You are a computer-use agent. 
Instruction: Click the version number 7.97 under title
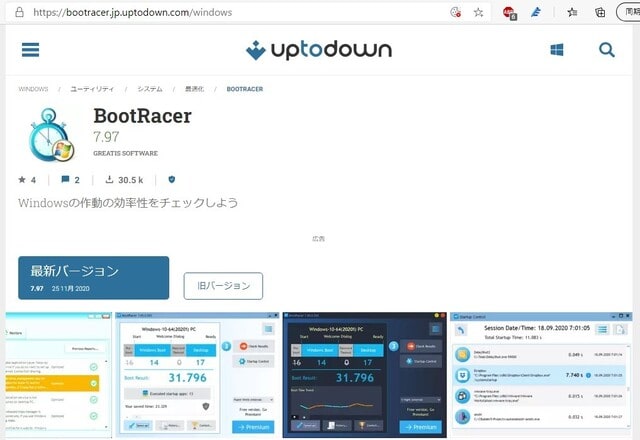(106, 137)
